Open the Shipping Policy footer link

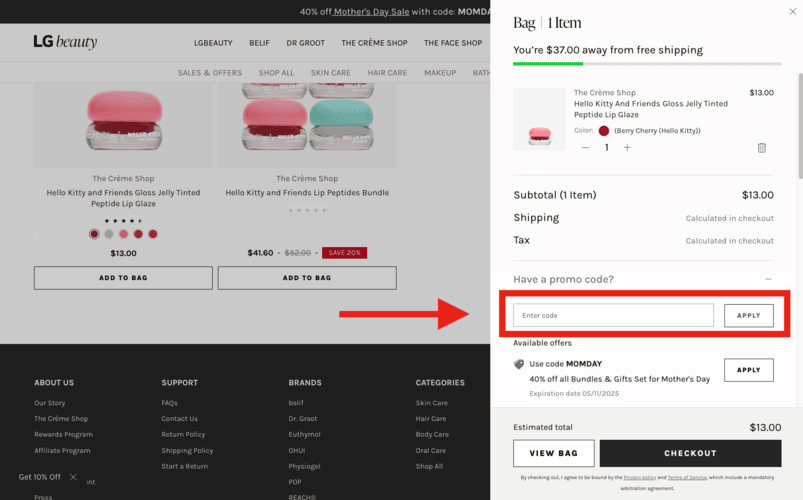click(x=187, y=451)
